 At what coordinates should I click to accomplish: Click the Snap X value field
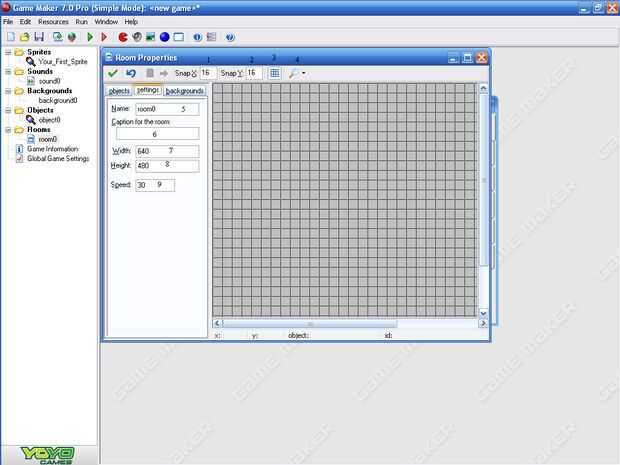208,73
